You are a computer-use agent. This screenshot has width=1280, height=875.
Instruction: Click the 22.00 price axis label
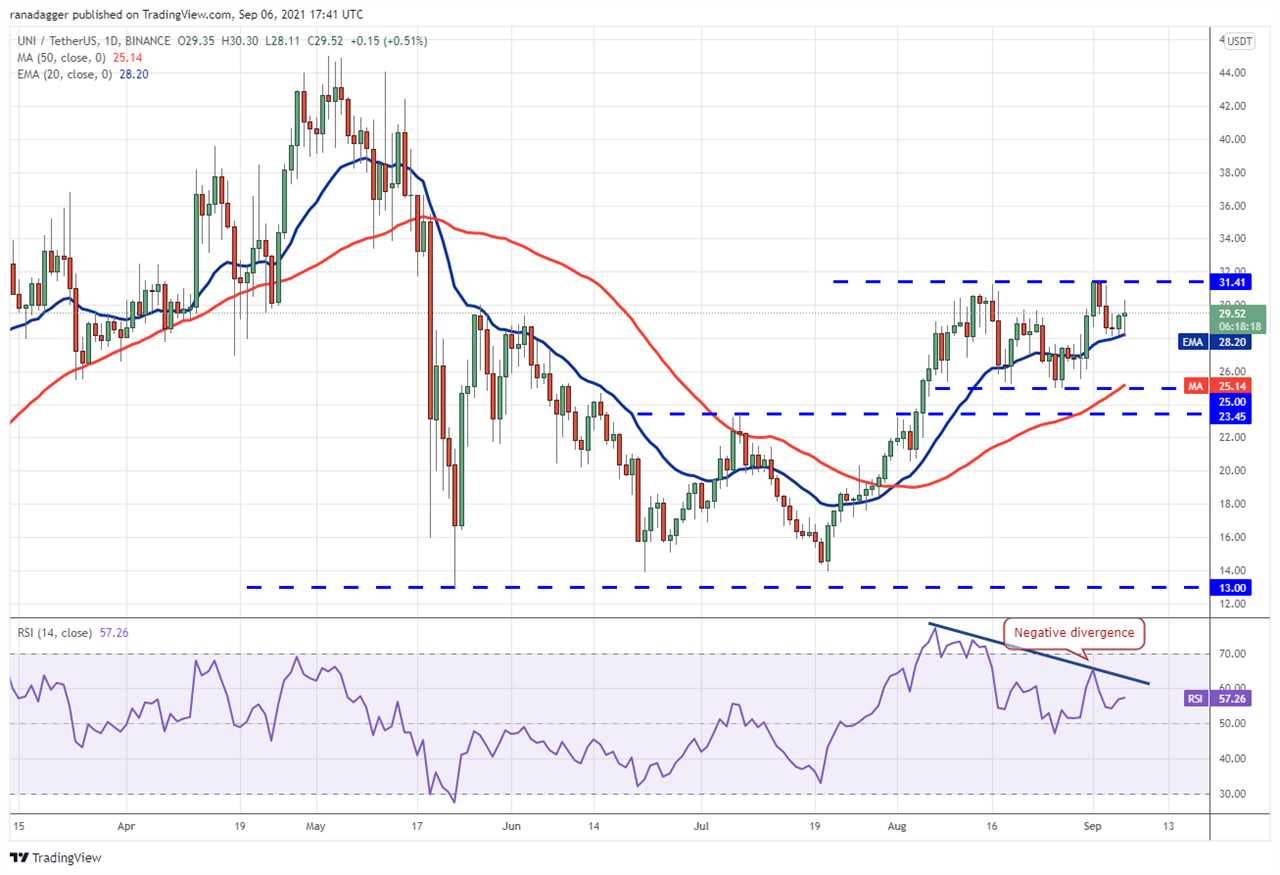1231,437
